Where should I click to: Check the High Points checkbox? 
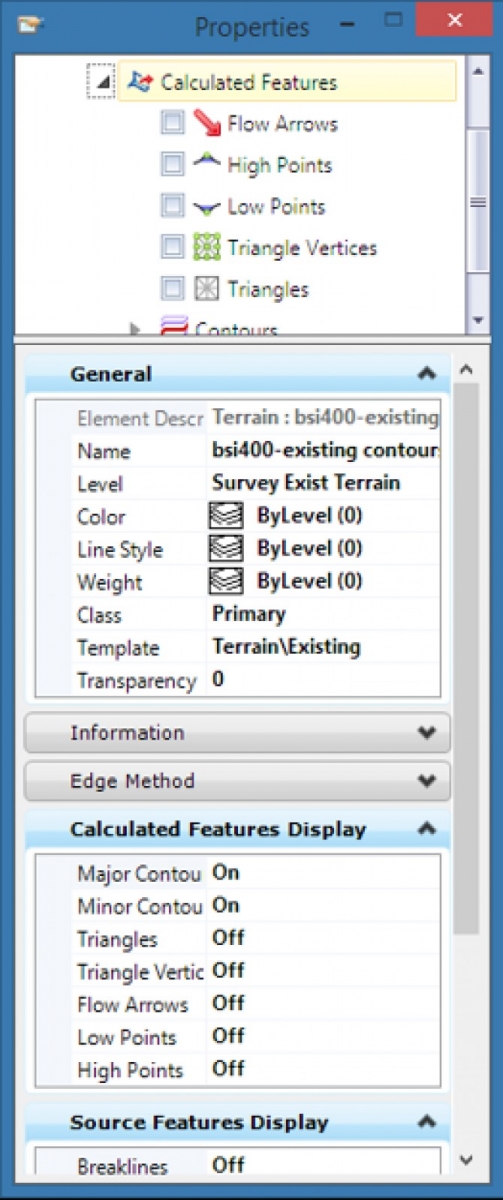tap(172, 164)
